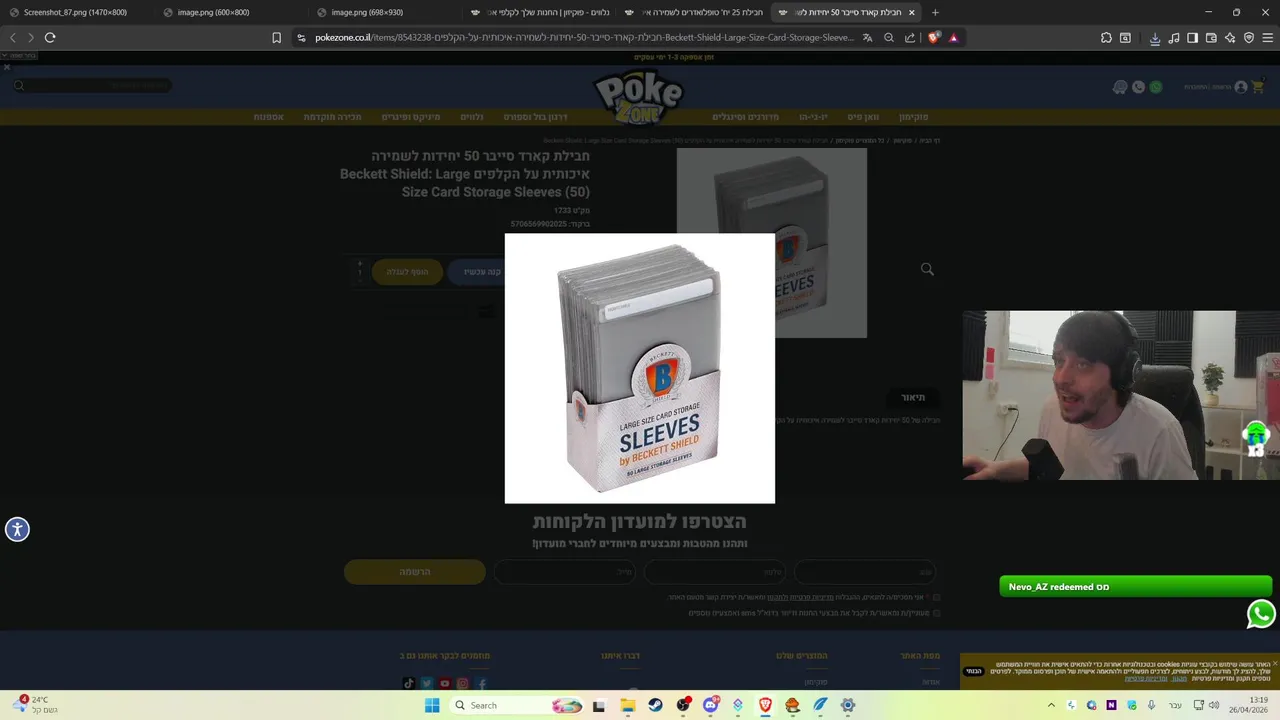Screen dimensions: 1280x720
Task: Open Discord from the taskbar
Action: tap(711, 705)
